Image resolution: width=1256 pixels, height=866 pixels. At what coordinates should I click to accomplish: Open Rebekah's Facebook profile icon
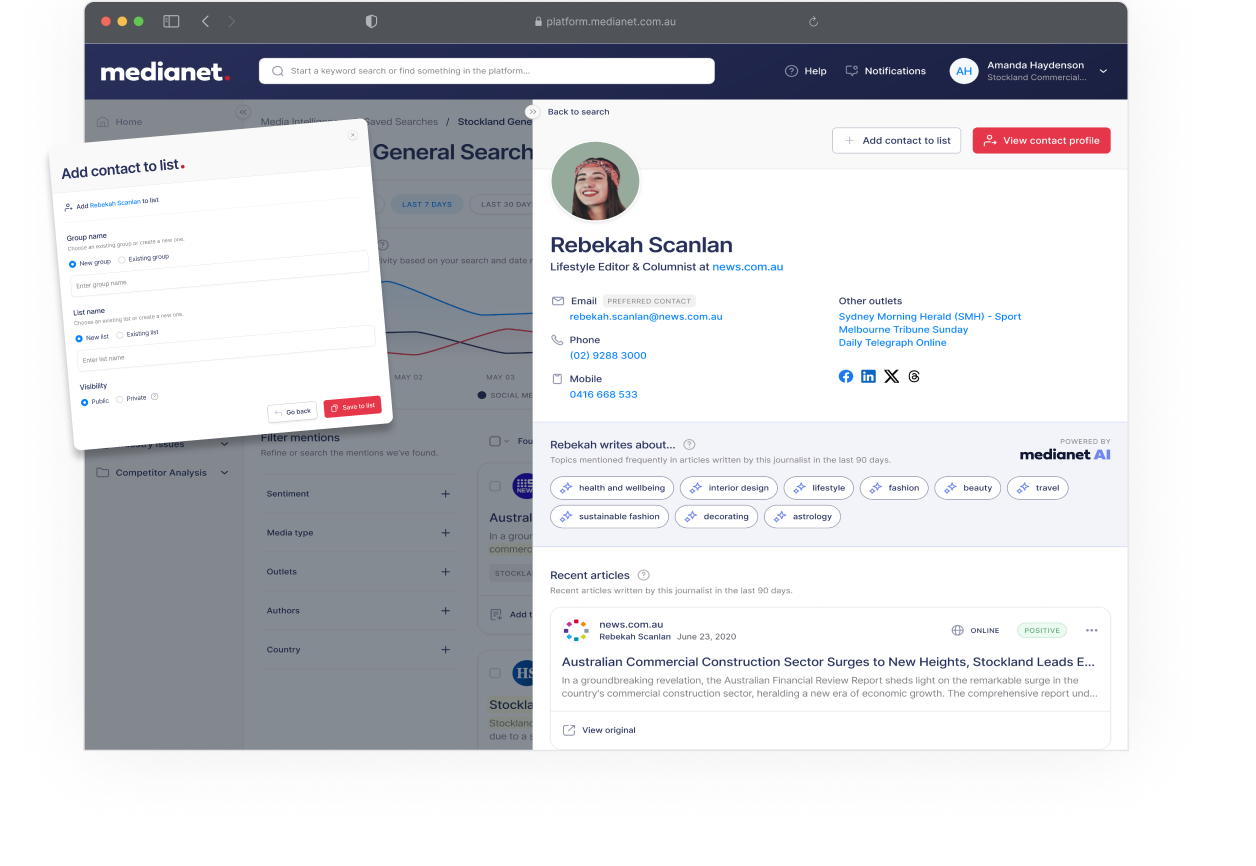pyautogui.click(x=846, y=376)
